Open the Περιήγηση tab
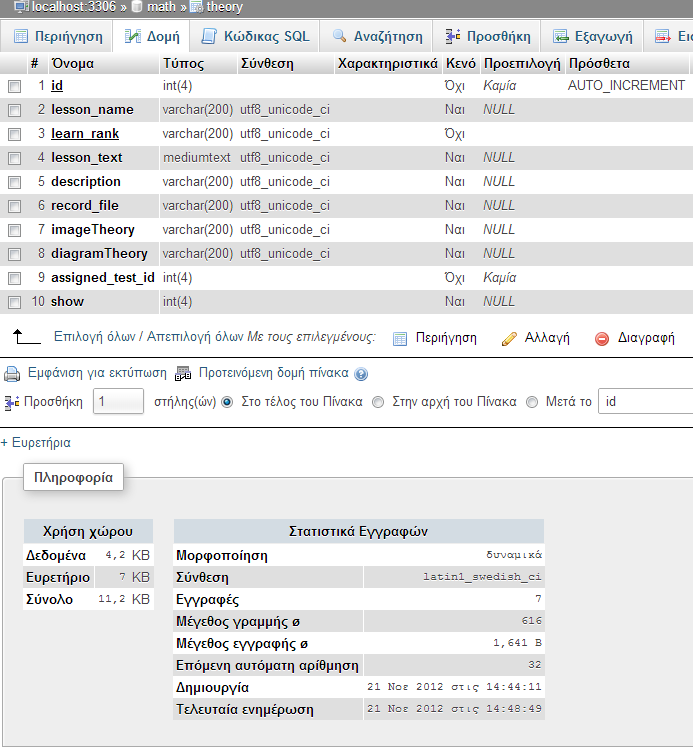The width and height of the screenshot is (693, 748). pos(57,36)
